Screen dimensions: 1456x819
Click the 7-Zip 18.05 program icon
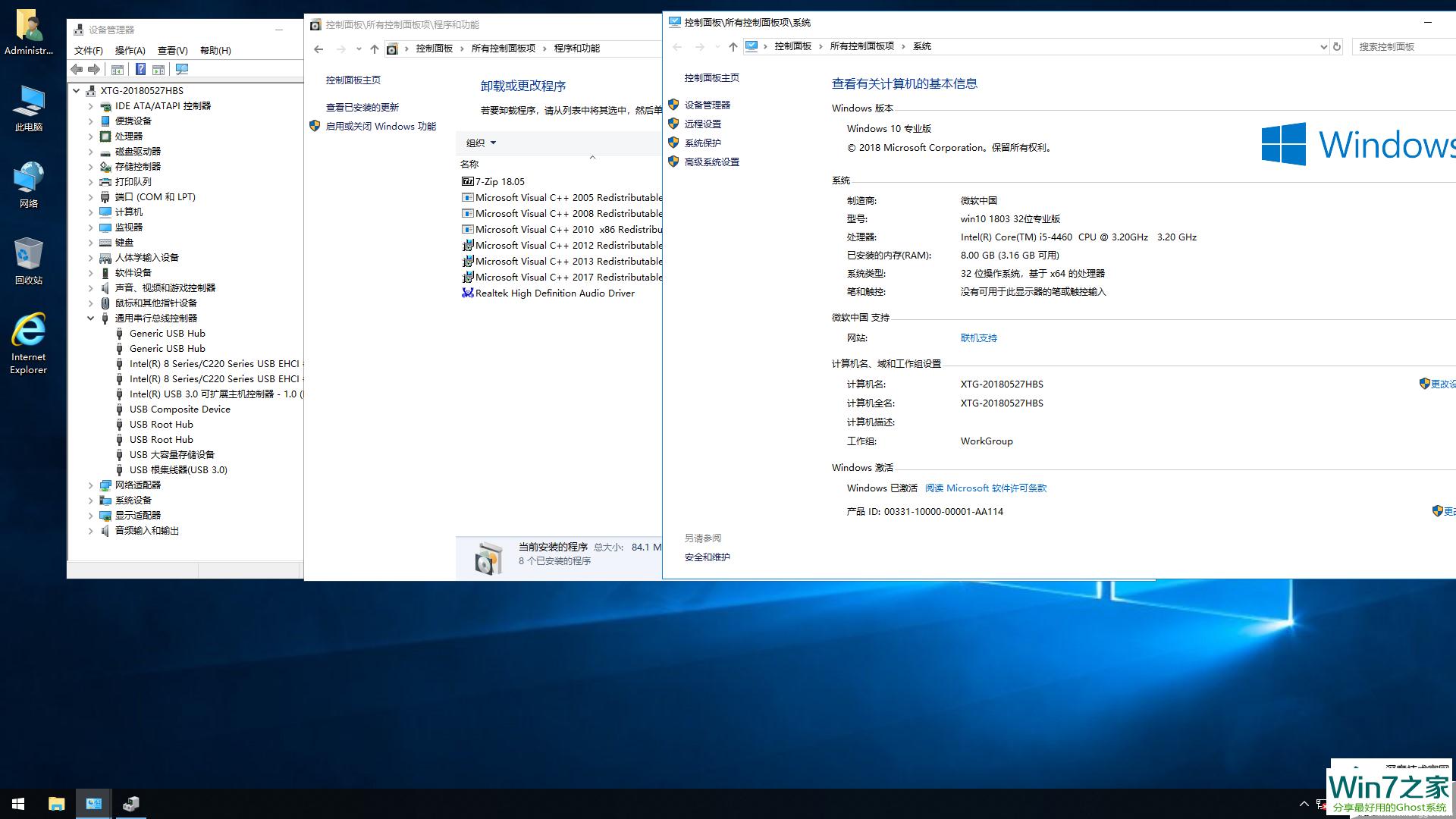point(468,181)
